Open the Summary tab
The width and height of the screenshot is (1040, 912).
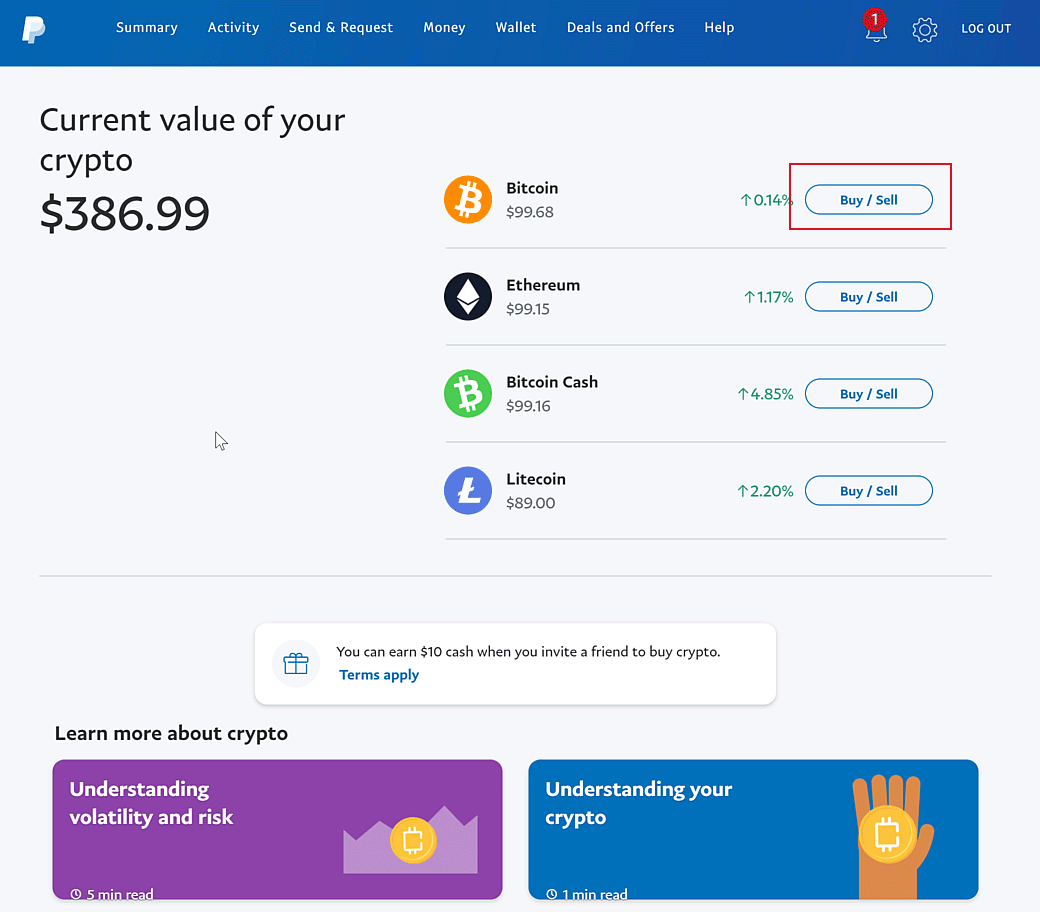coord(147,27)
